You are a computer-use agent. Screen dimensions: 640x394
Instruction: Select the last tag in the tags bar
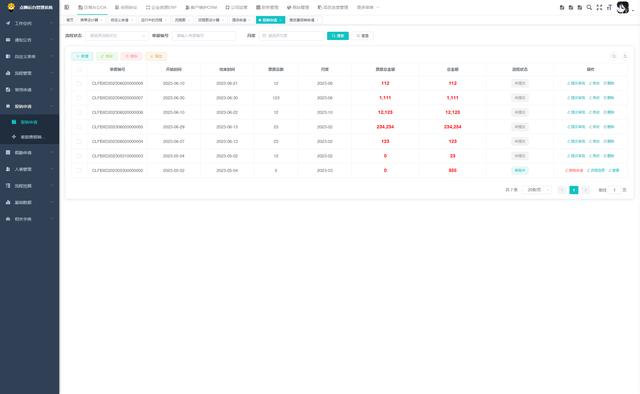(304, 20)
